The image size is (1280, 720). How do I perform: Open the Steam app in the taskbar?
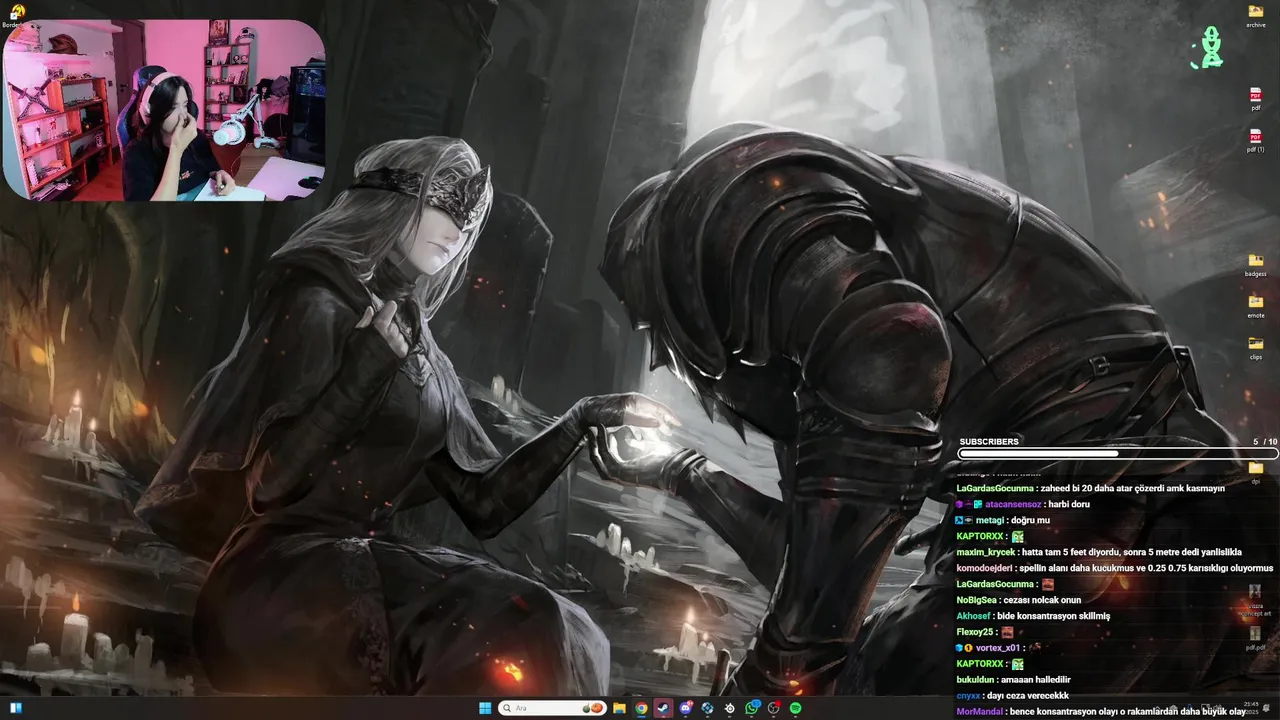click(x=663, y=708)
